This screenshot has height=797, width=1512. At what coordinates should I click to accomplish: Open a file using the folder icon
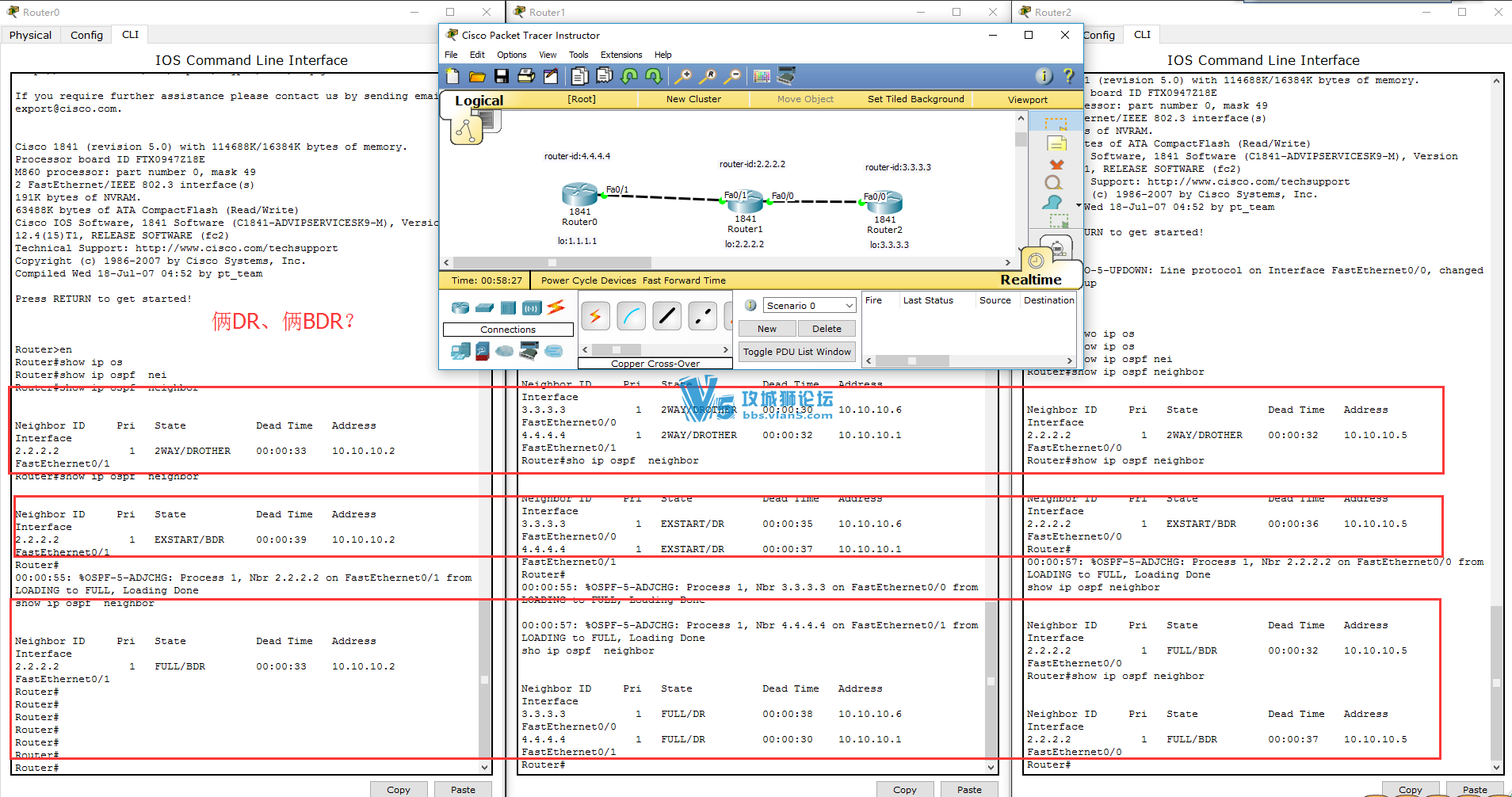pyautogui.click(x=477, y=76)
